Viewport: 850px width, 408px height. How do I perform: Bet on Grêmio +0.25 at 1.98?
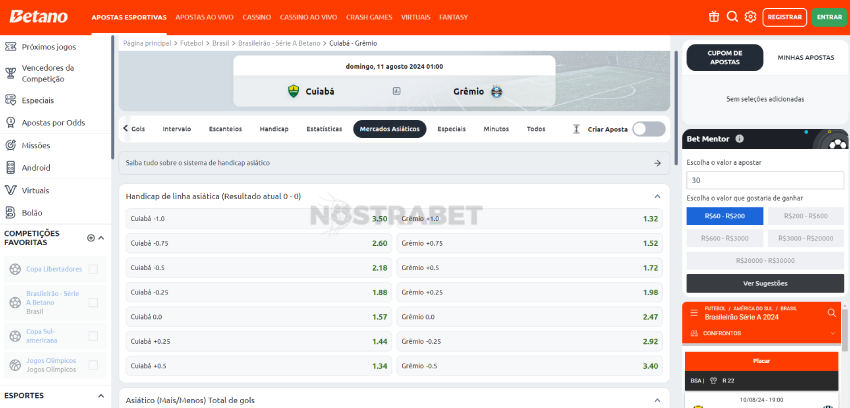(530, 292)
